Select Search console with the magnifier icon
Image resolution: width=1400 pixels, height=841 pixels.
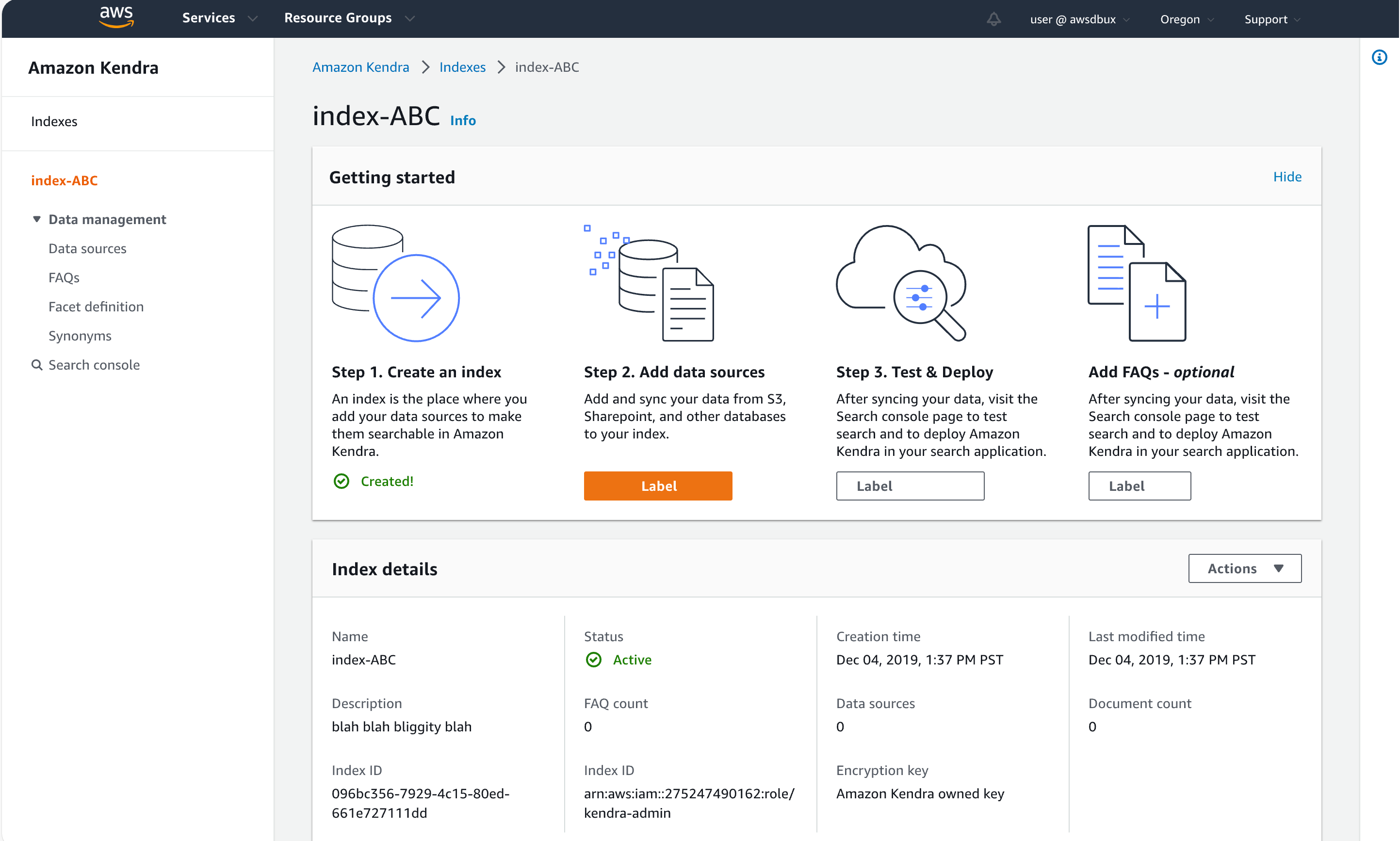[x=94, y=364]
